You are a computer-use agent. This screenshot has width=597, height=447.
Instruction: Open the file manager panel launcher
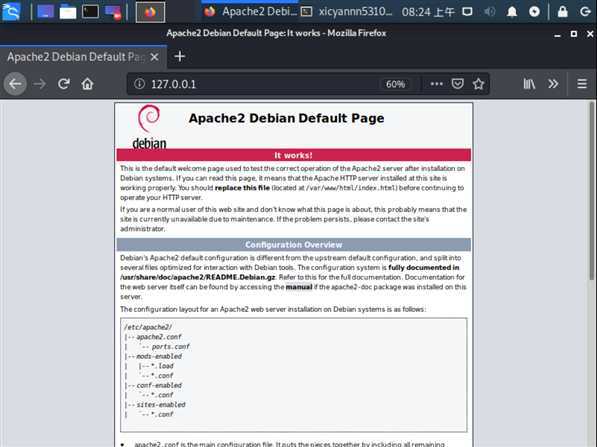[x=68, y=11]
